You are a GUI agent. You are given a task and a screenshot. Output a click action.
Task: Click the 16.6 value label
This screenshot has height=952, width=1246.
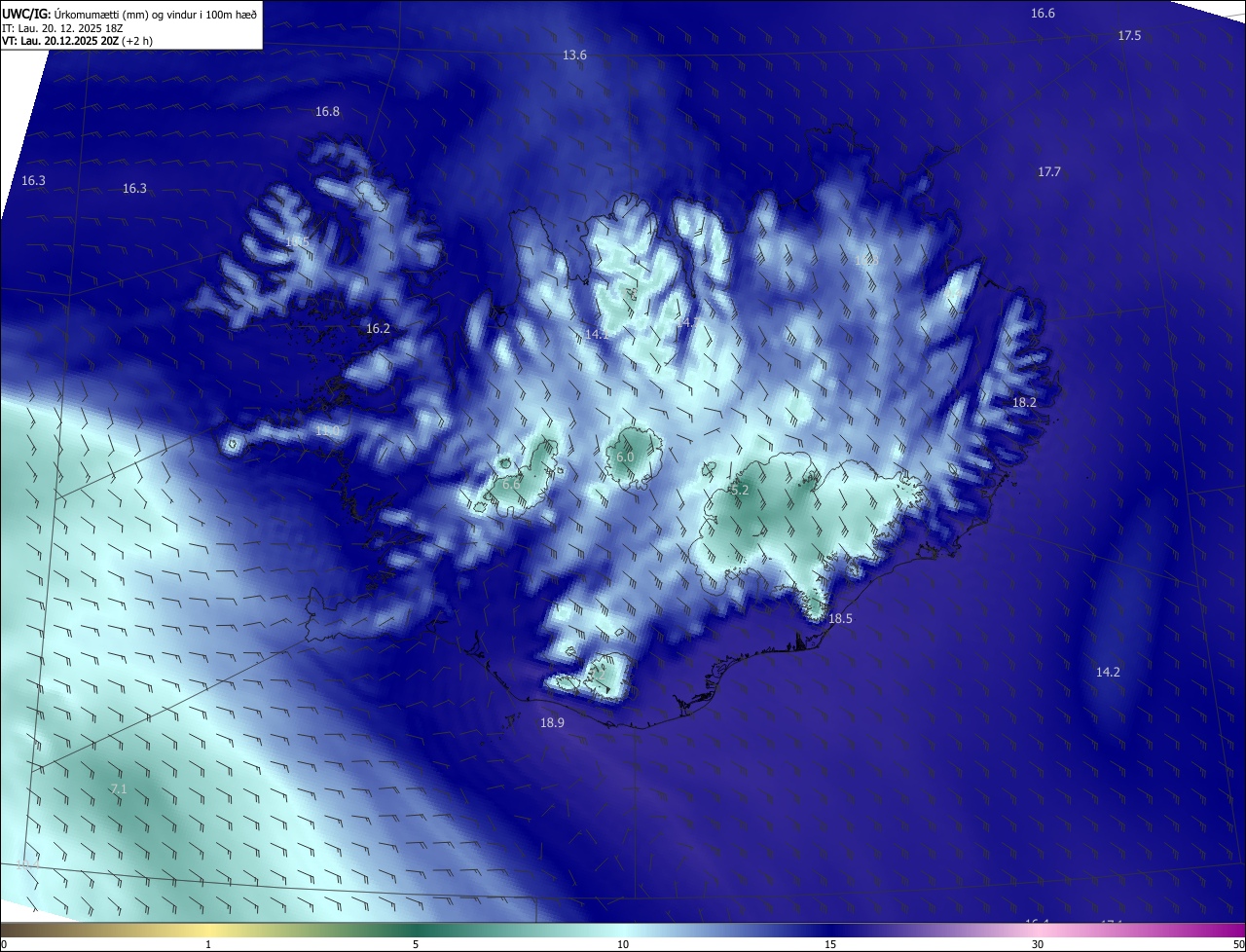click(1043, 13)
